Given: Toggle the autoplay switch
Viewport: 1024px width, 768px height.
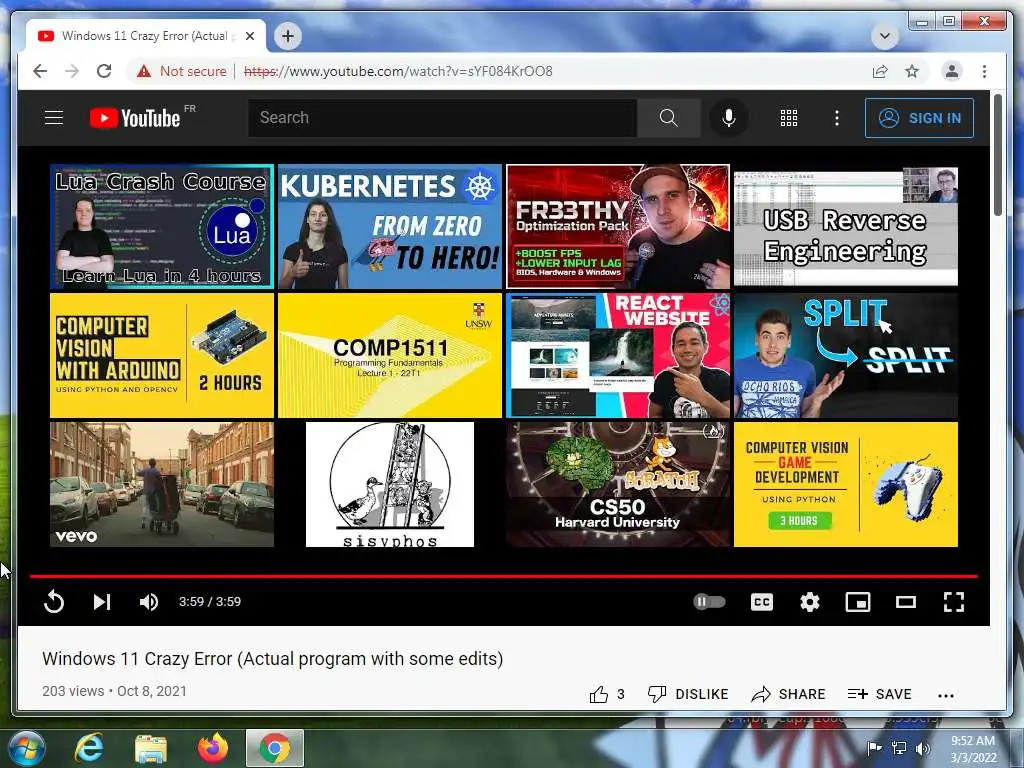Looking at the screenshot, I should click(709, 601).
